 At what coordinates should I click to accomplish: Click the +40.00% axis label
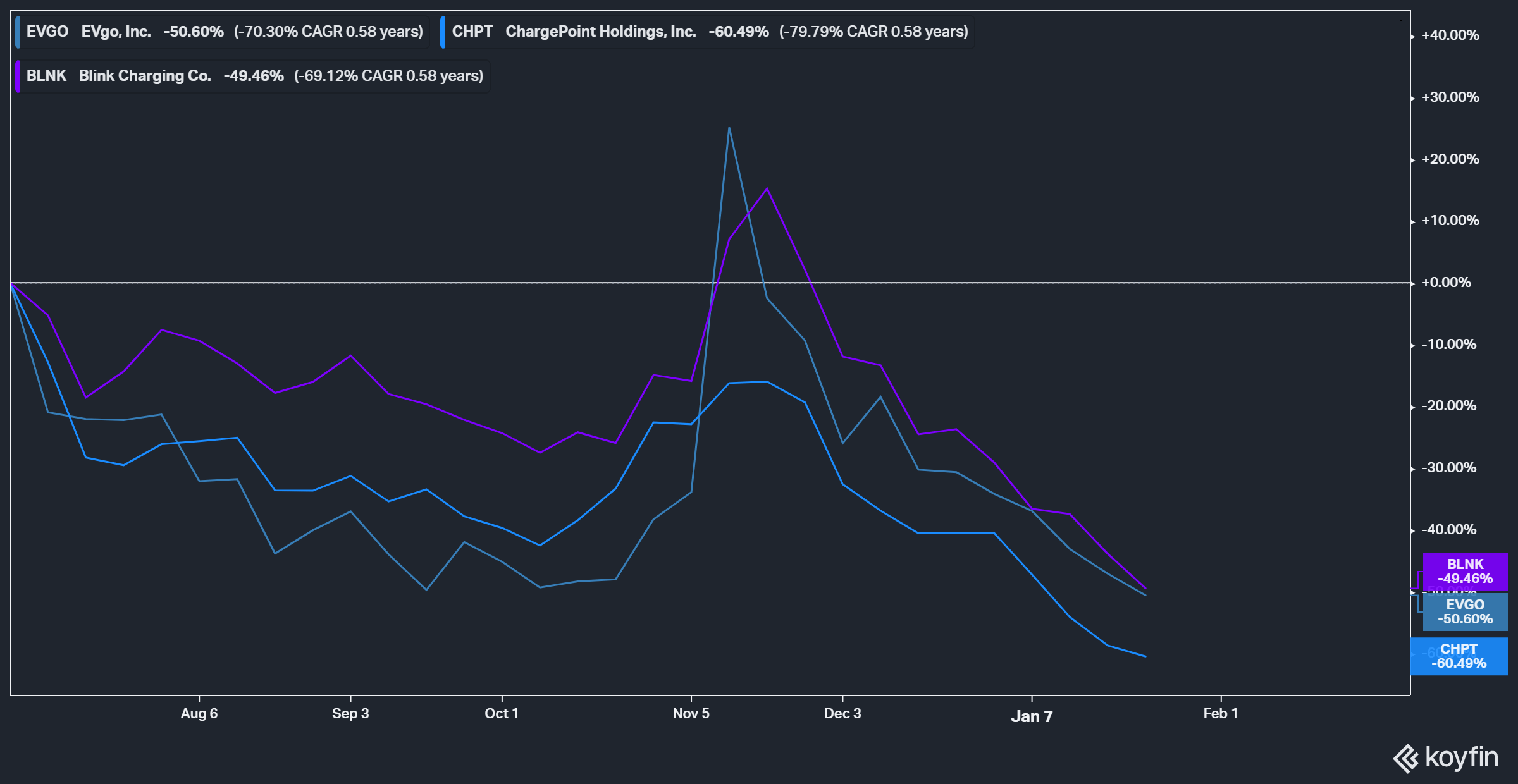tap(1450, 35)
